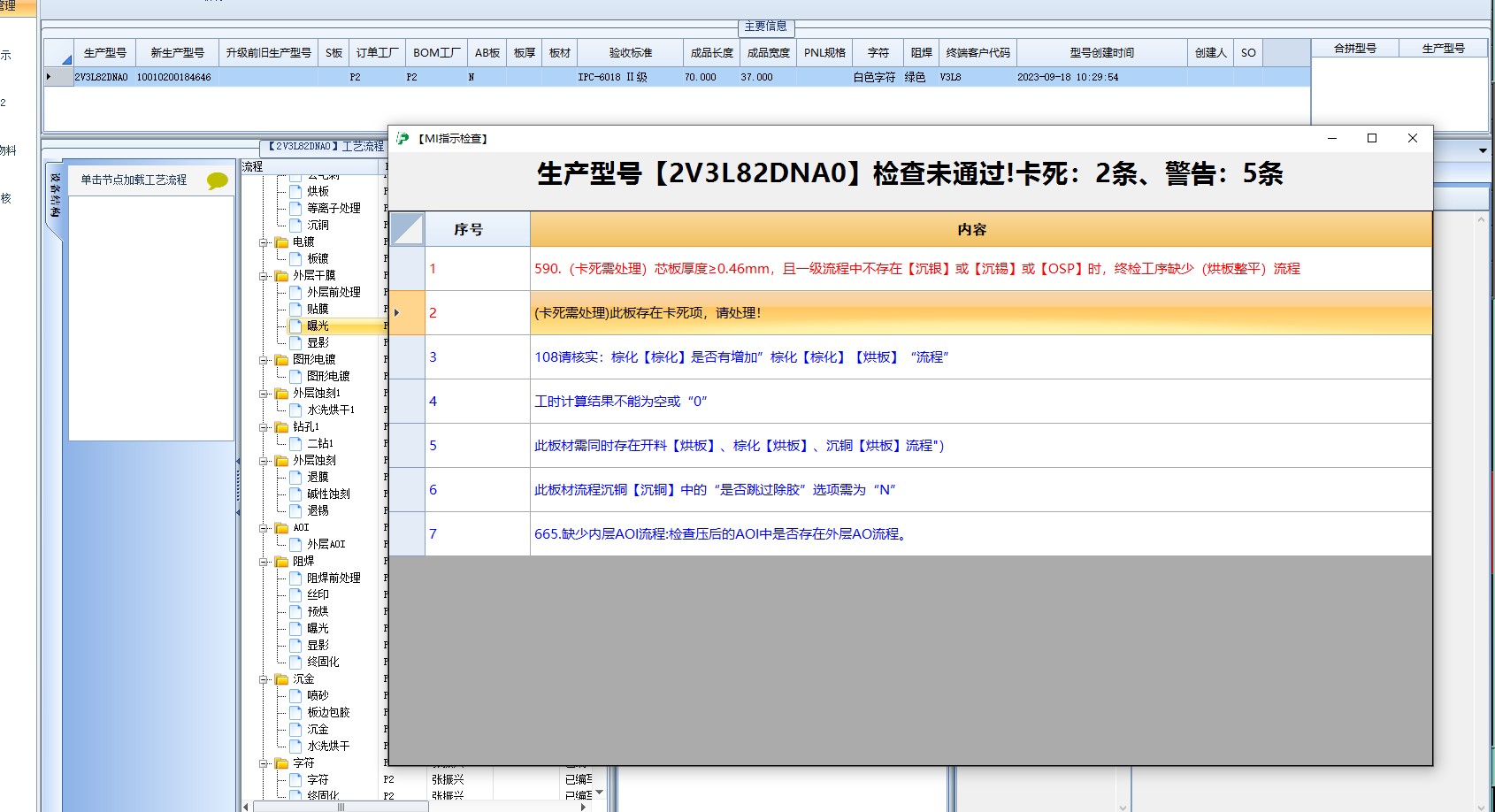The width and height of the screenshot is (1495, 812).
Task: Click the folder icon beside 电镀 in the tree
Action: click(x=281, y=242)
